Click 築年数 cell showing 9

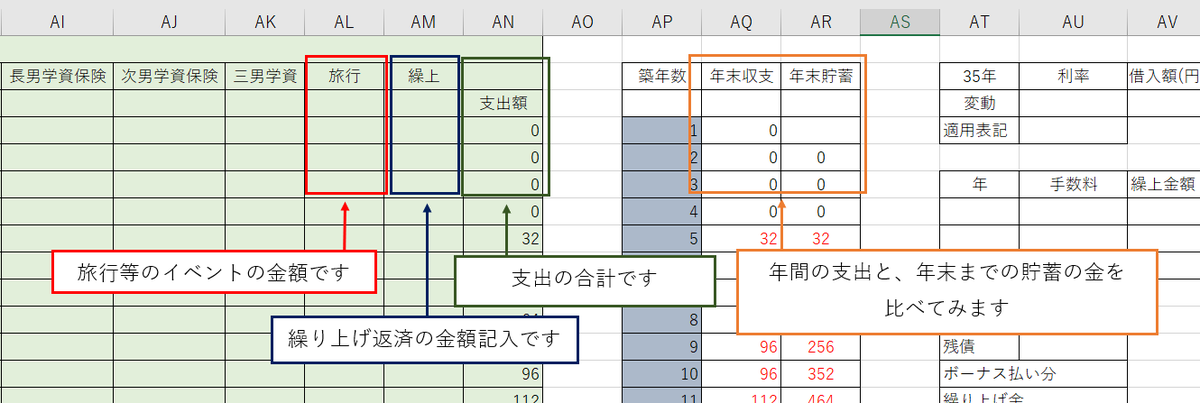pyautogui.click(x=662, y=347)
